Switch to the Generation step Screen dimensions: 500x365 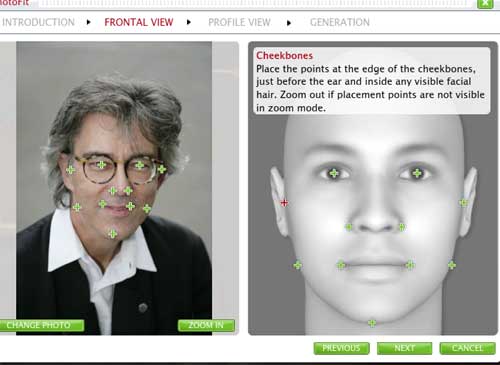pos(340,22)
